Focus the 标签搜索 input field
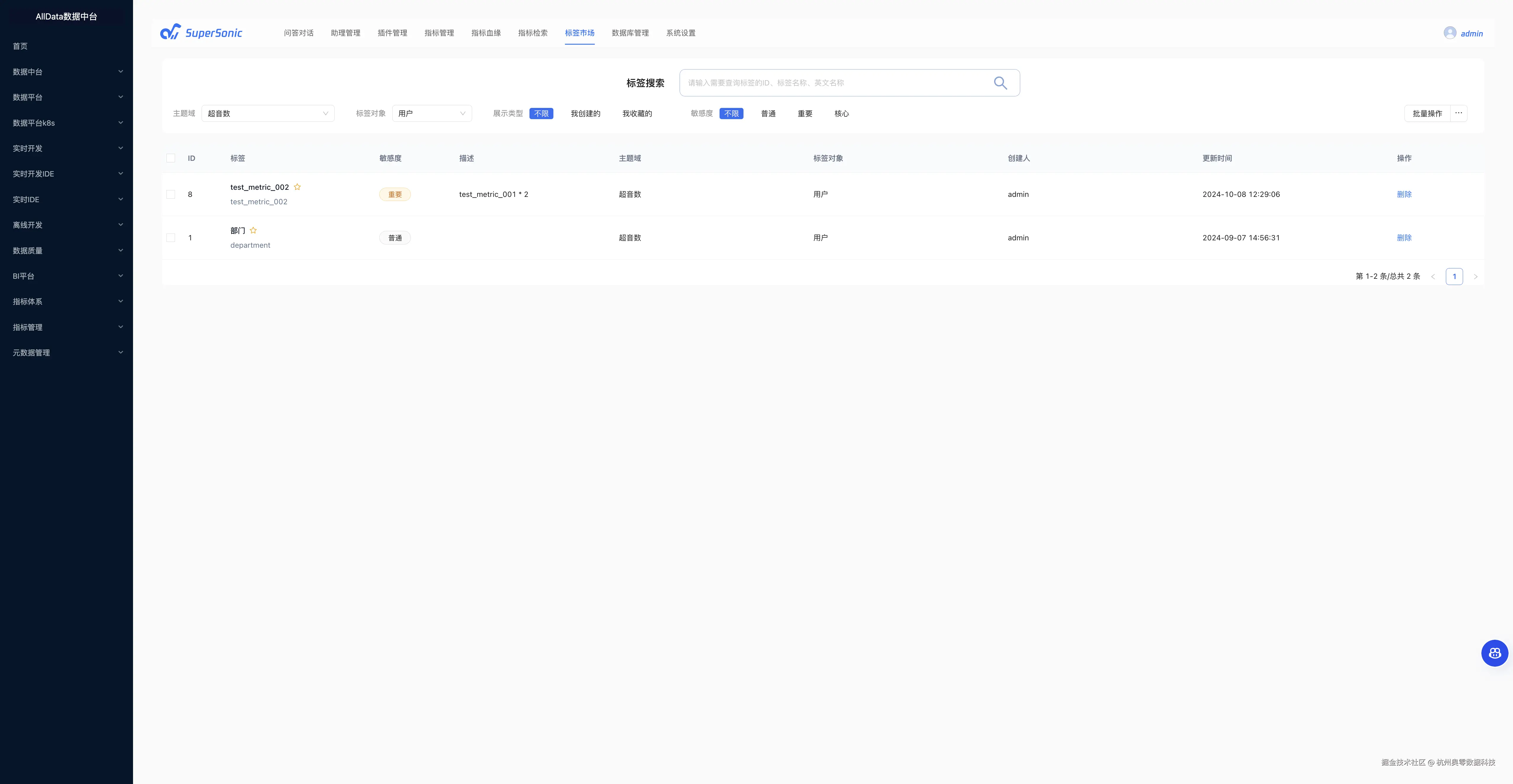 click(x=834, y=83)
